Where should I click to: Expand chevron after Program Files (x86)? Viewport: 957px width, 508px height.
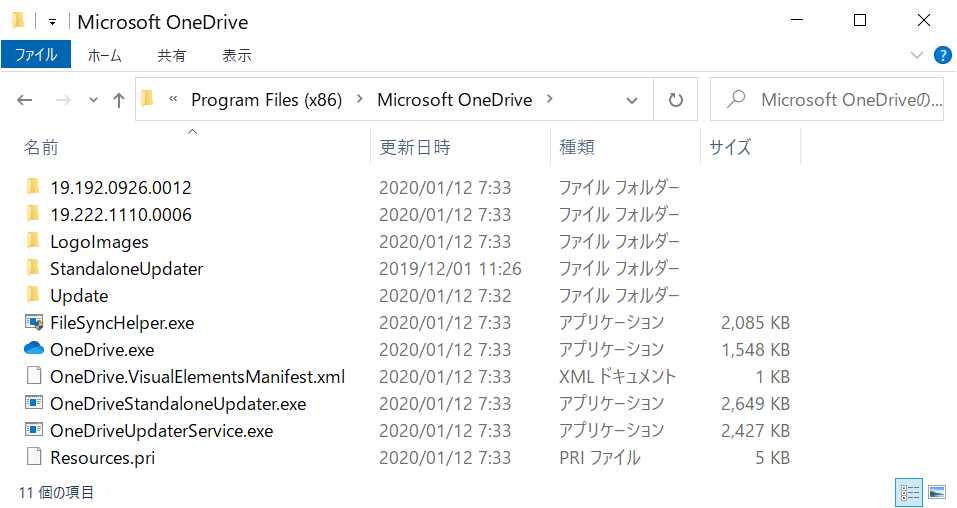pos(359,99)
